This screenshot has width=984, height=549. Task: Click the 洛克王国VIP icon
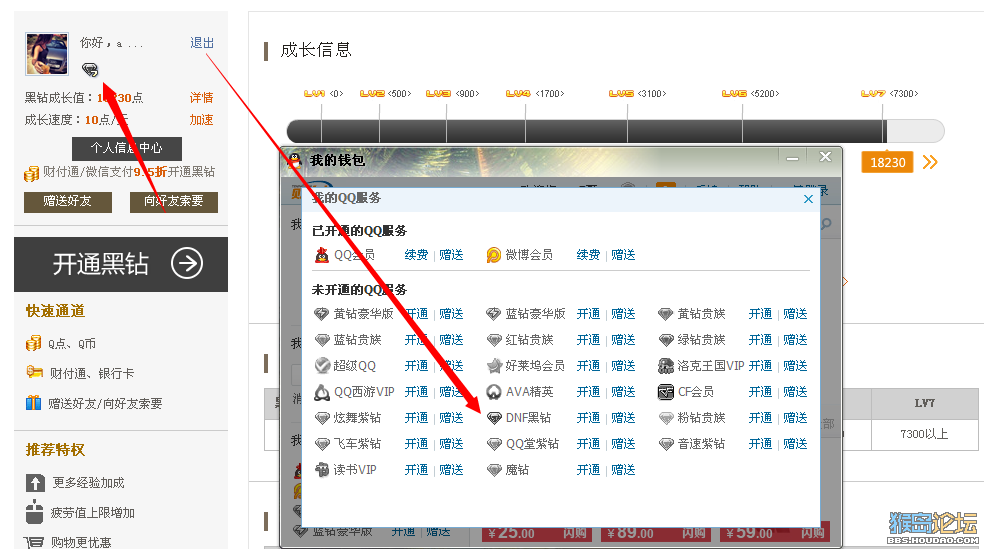(x=666, y=365)
